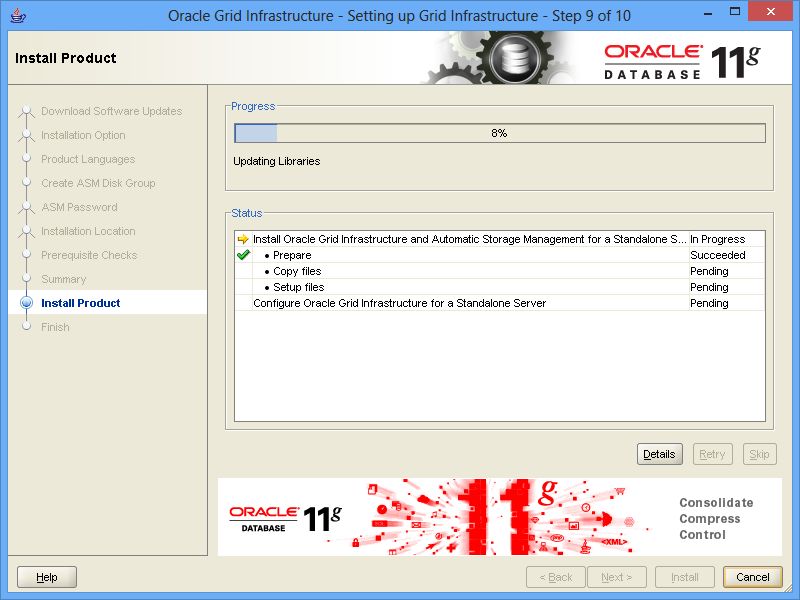Select Configure Oracle Grid Infrastructure row
Image resolution: width=800 pixels, height=600 pixels.
click(x=499, y=303)
